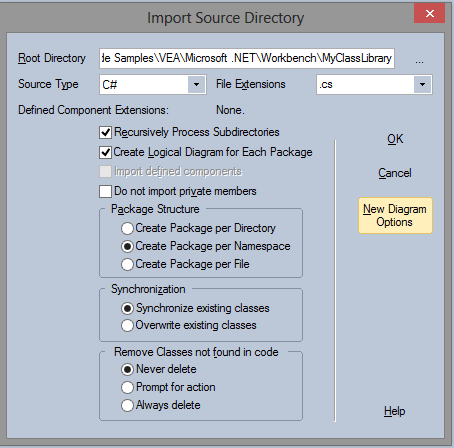
Task: Toggle Create Logical Diagram for Each Package
Action: point(106,152)
